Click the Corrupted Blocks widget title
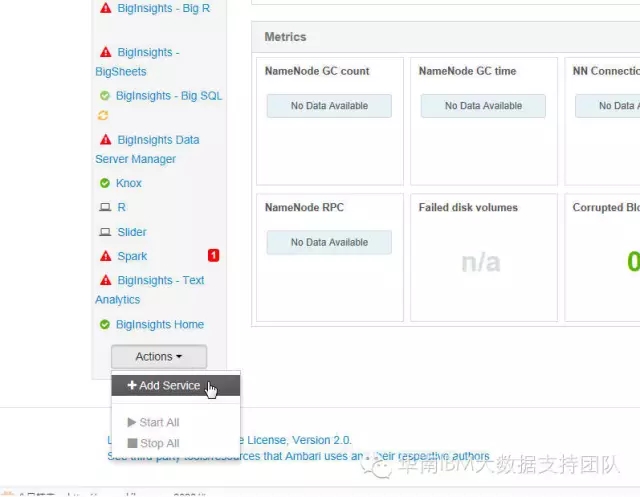This screenshot has width=640, height=497. coord(606,207)
